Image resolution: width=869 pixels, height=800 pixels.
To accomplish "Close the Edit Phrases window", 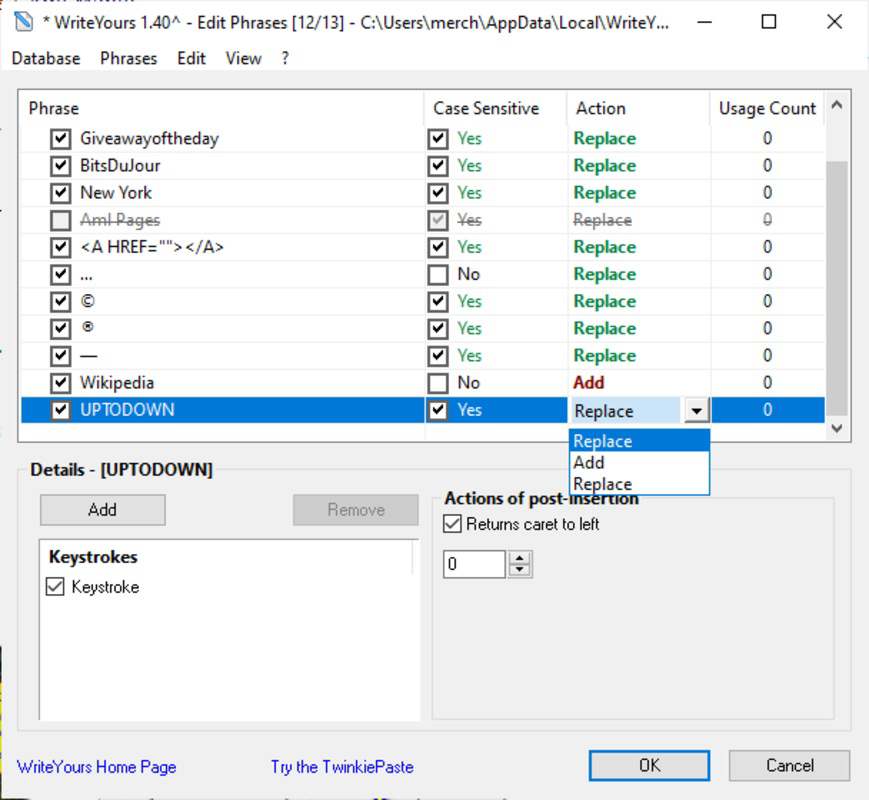I will 834,22.
